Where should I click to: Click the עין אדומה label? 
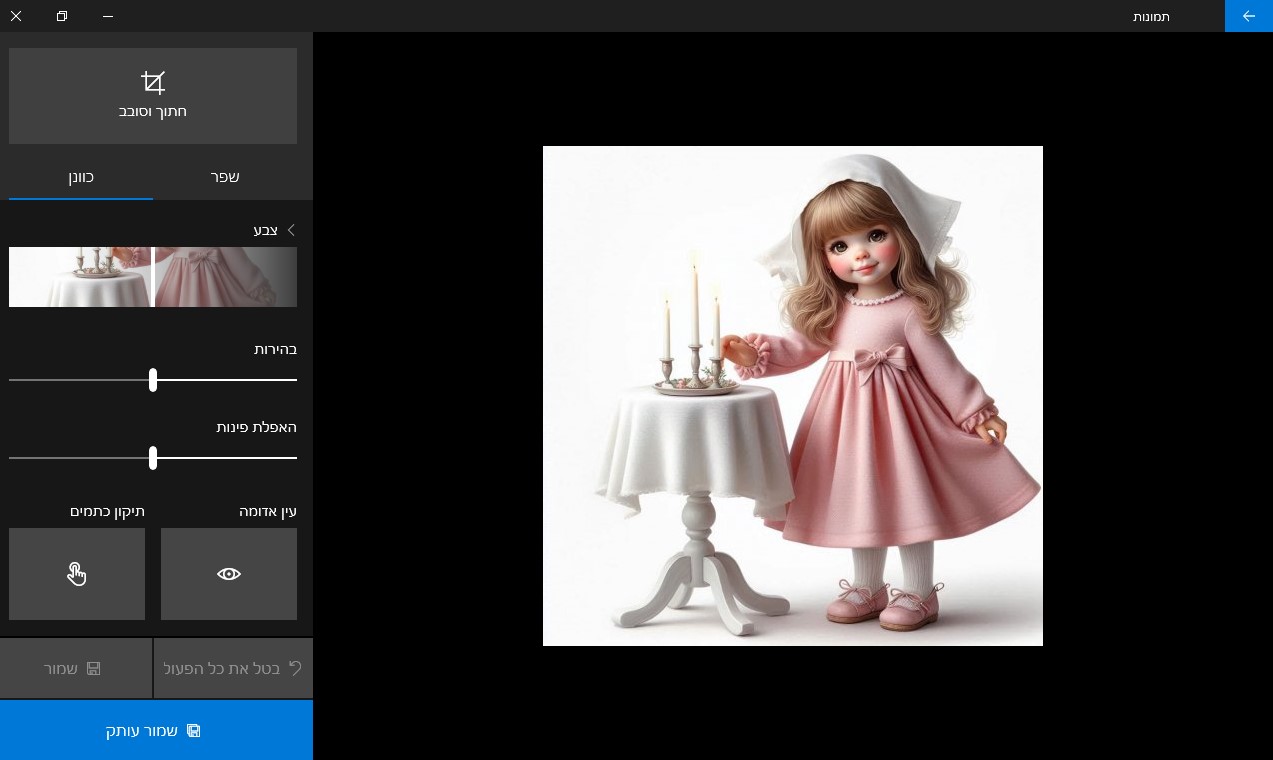tap(268, 511)
